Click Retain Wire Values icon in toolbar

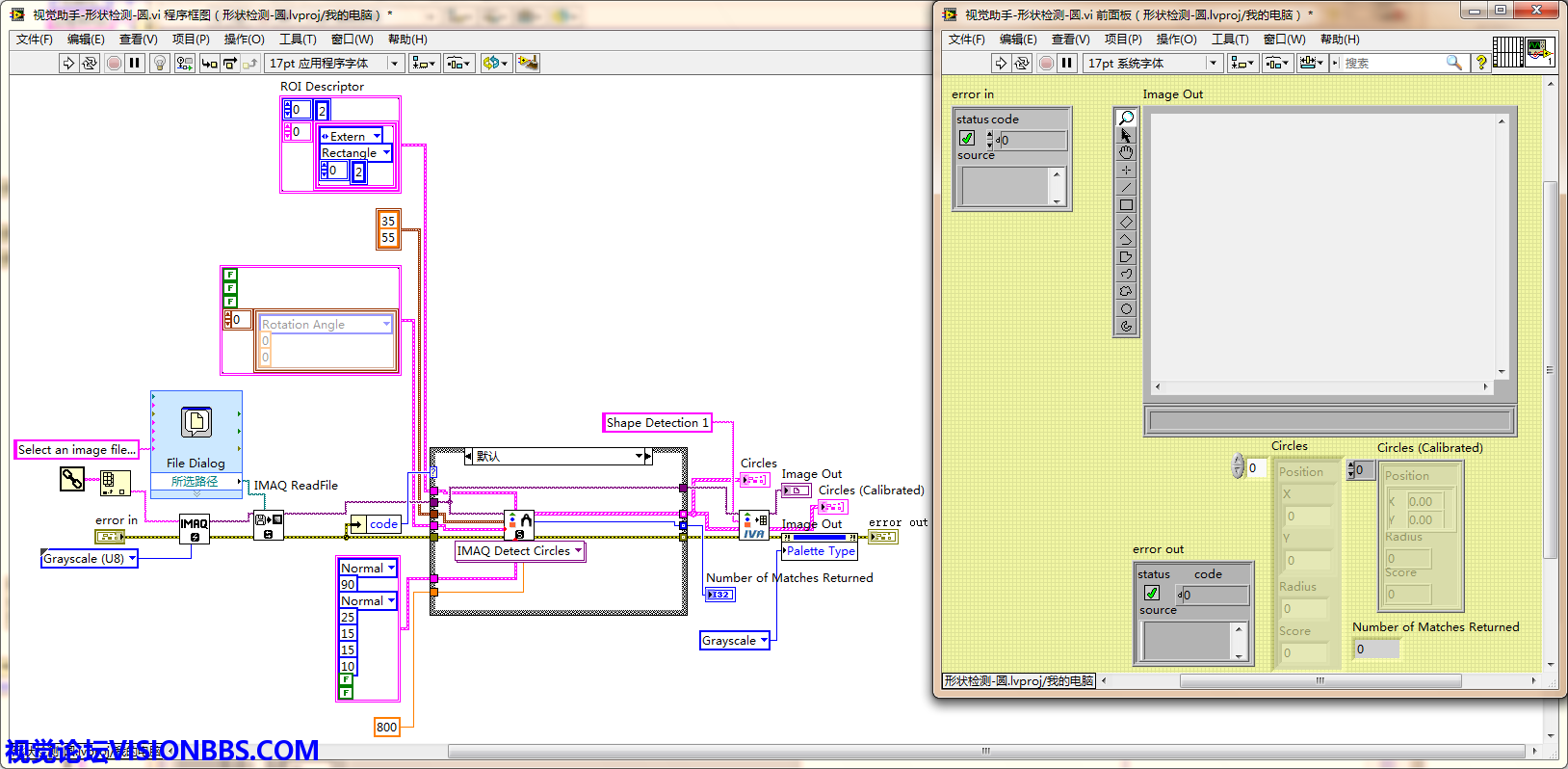(x=184, y=64)
